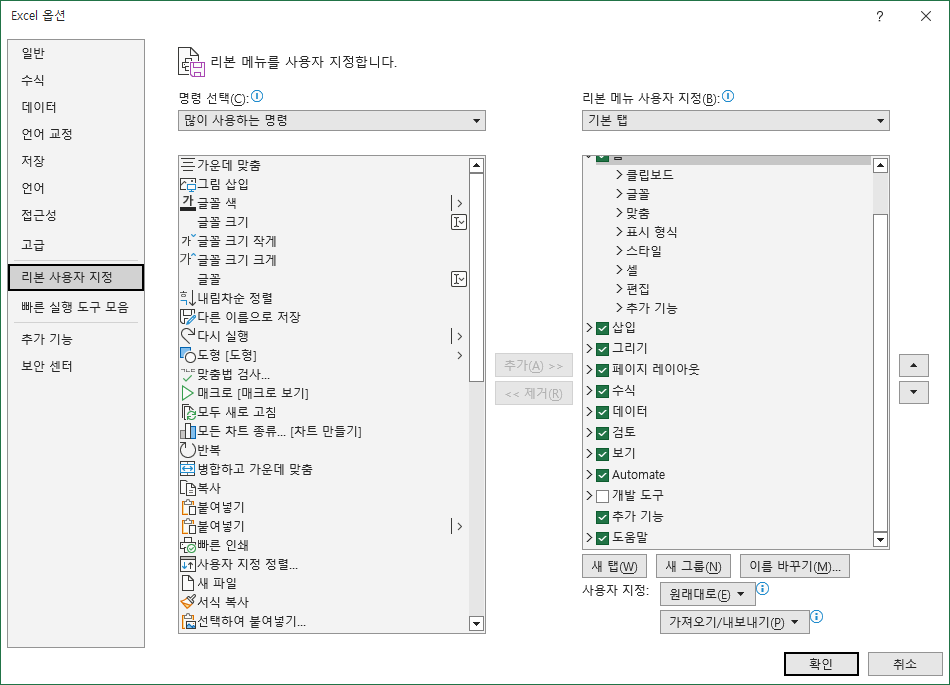Move selected item down with arrow button
The width and height of the screenshot is (950, 685).
[x=914, y=392]
